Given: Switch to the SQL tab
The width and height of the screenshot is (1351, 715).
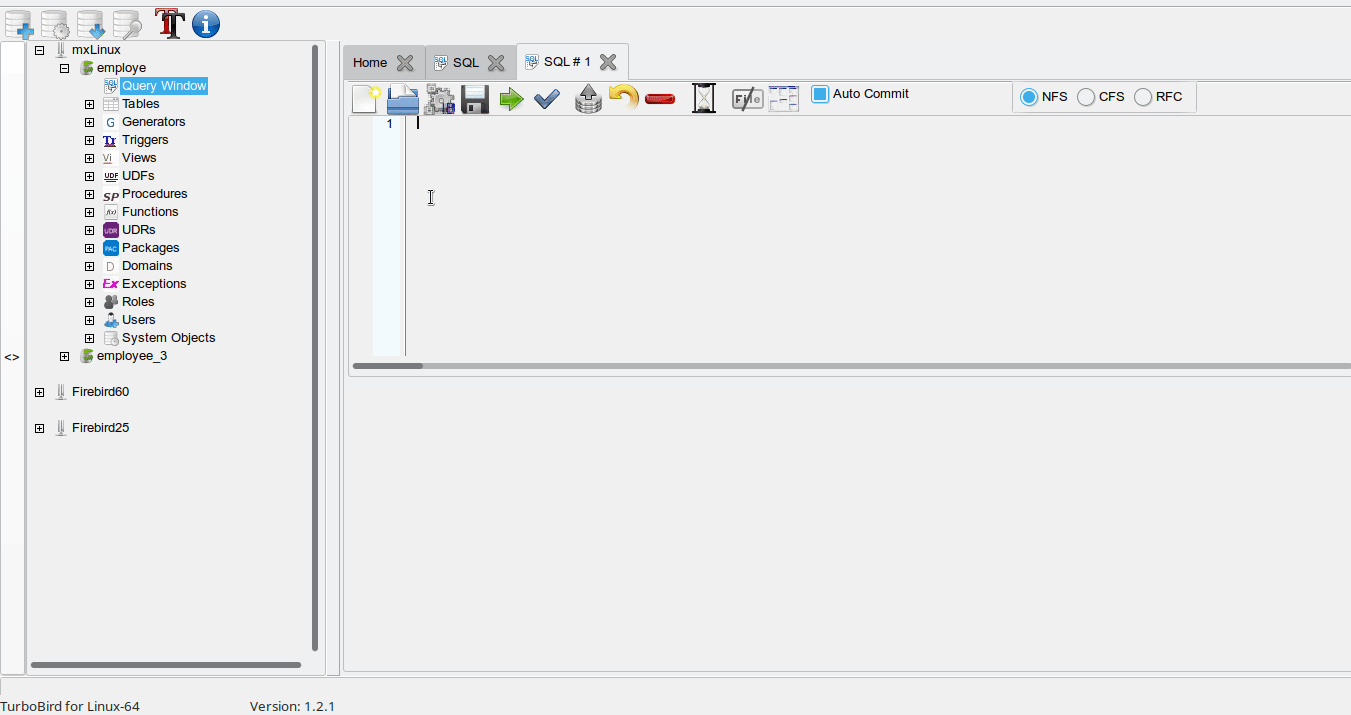Looking at the screenshot, I should pos(465,62).
